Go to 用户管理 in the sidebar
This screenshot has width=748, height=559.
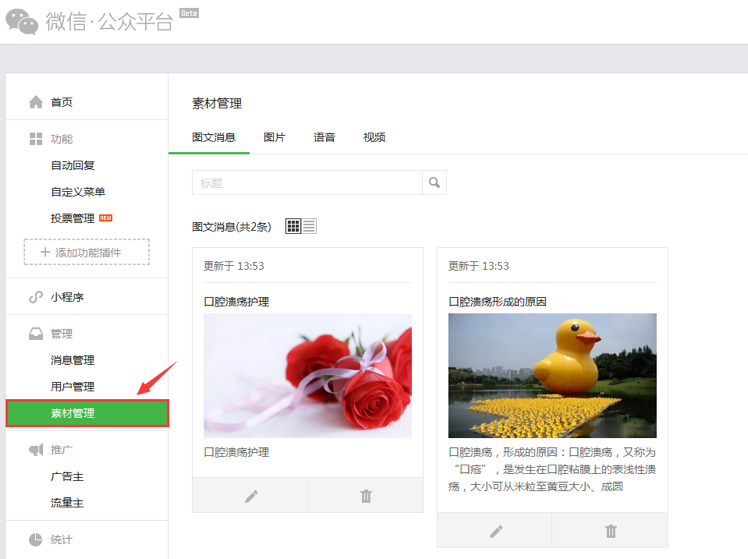(73, 387)
